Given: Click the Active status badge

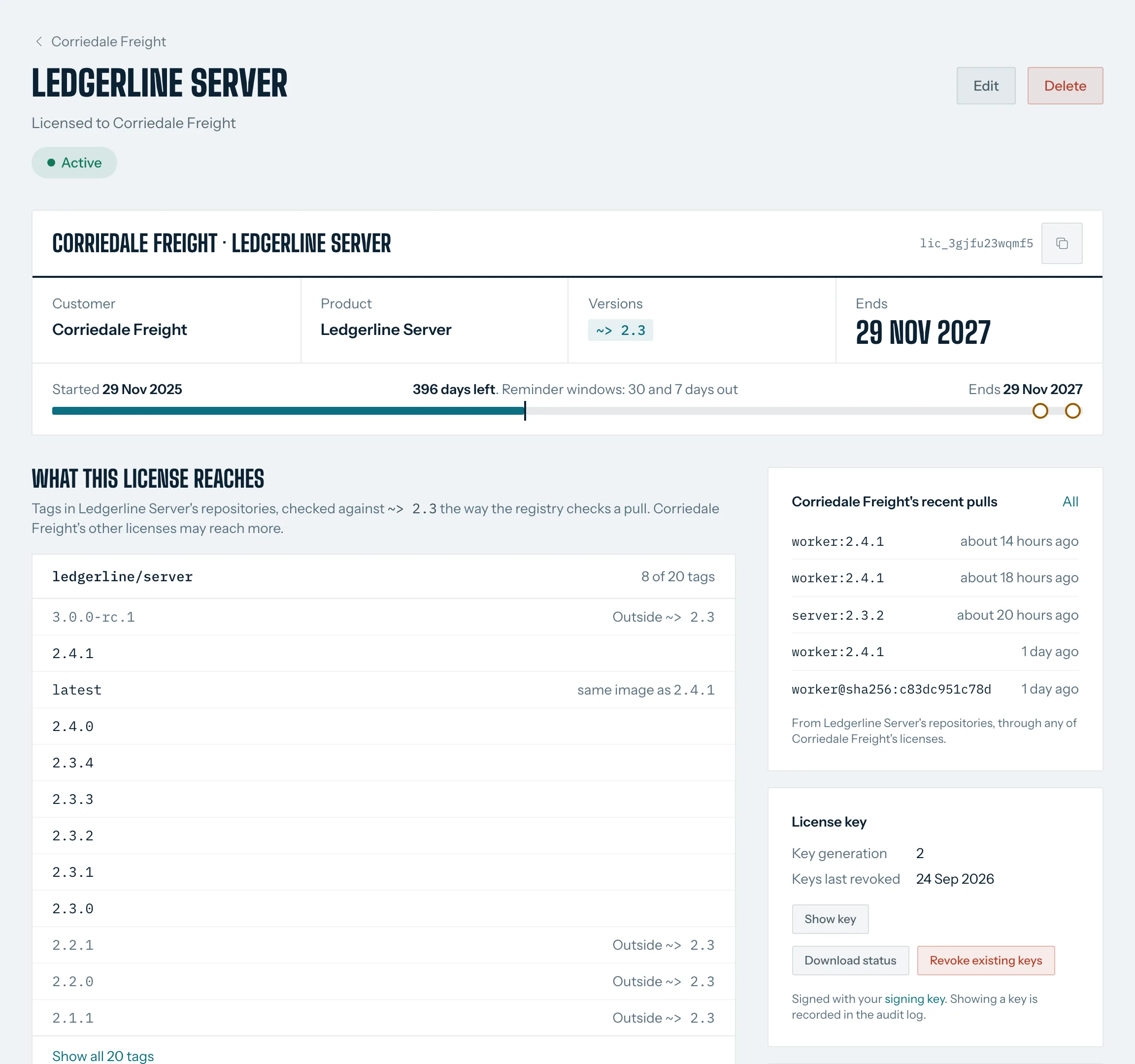Looking at the screenshot, I should [x=74, y=163].
